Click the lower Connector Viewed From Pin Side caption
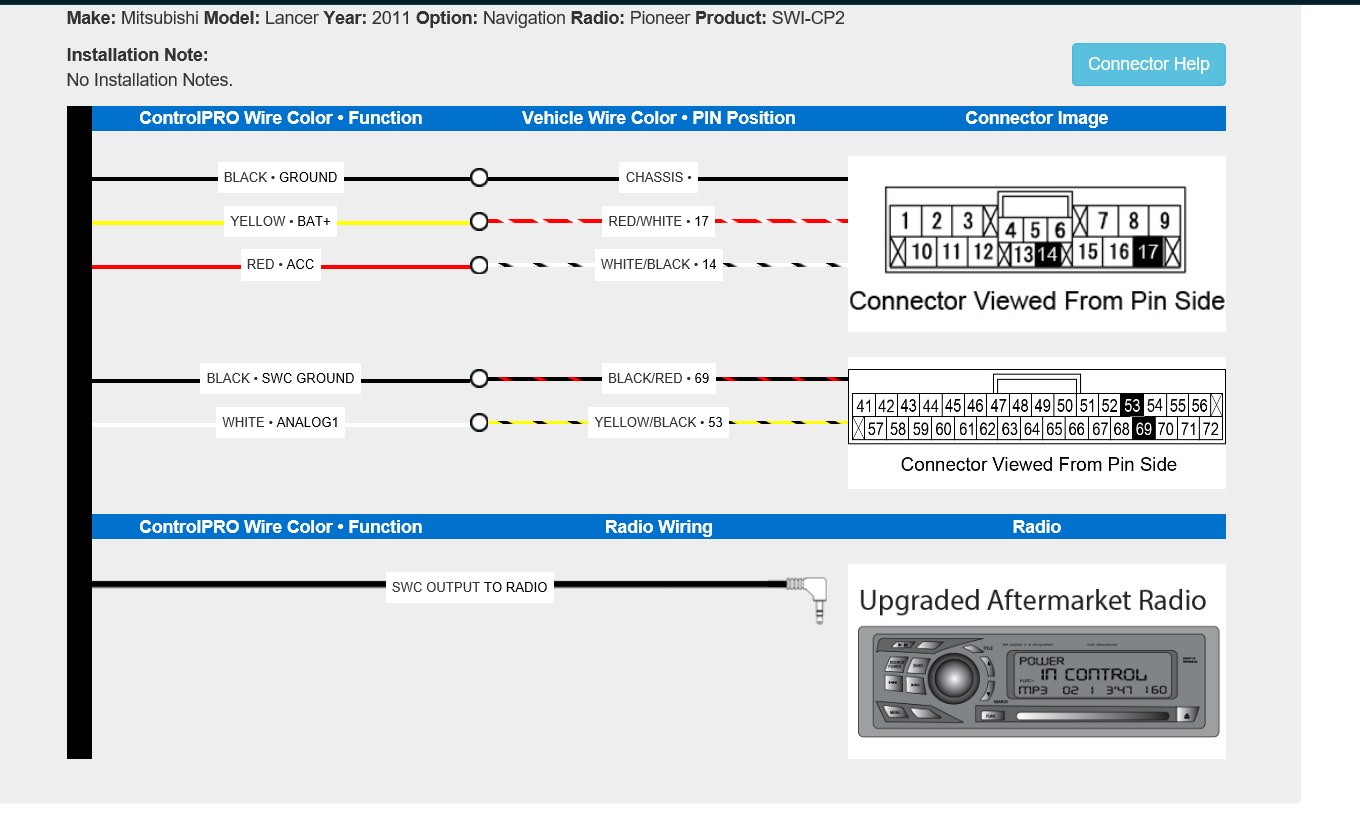This screenshot has height=815, width=1360. pos(1038,464)
